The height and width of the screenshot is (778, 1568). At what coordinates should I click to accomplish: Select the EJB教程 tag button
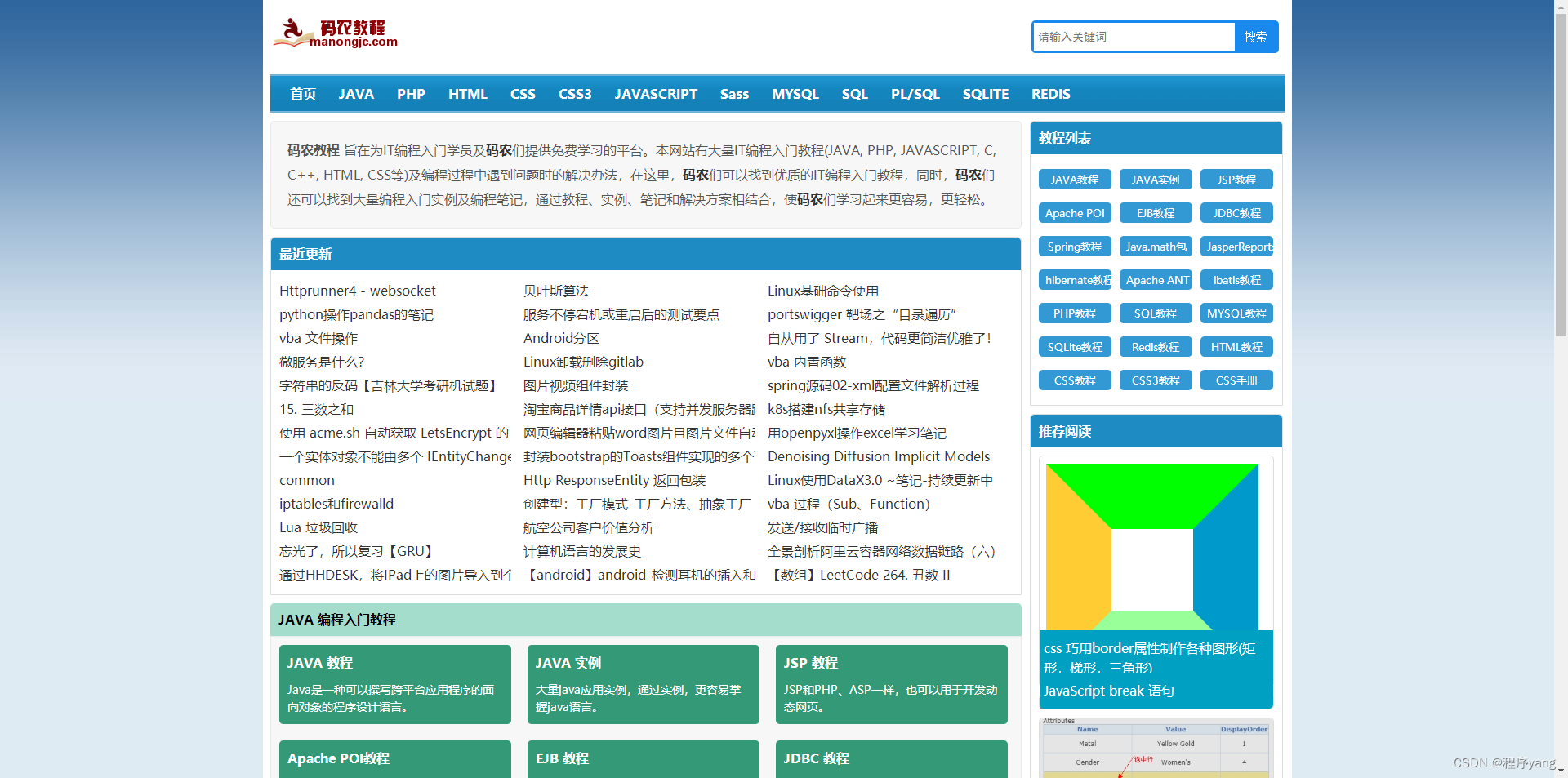[1156, 213]
